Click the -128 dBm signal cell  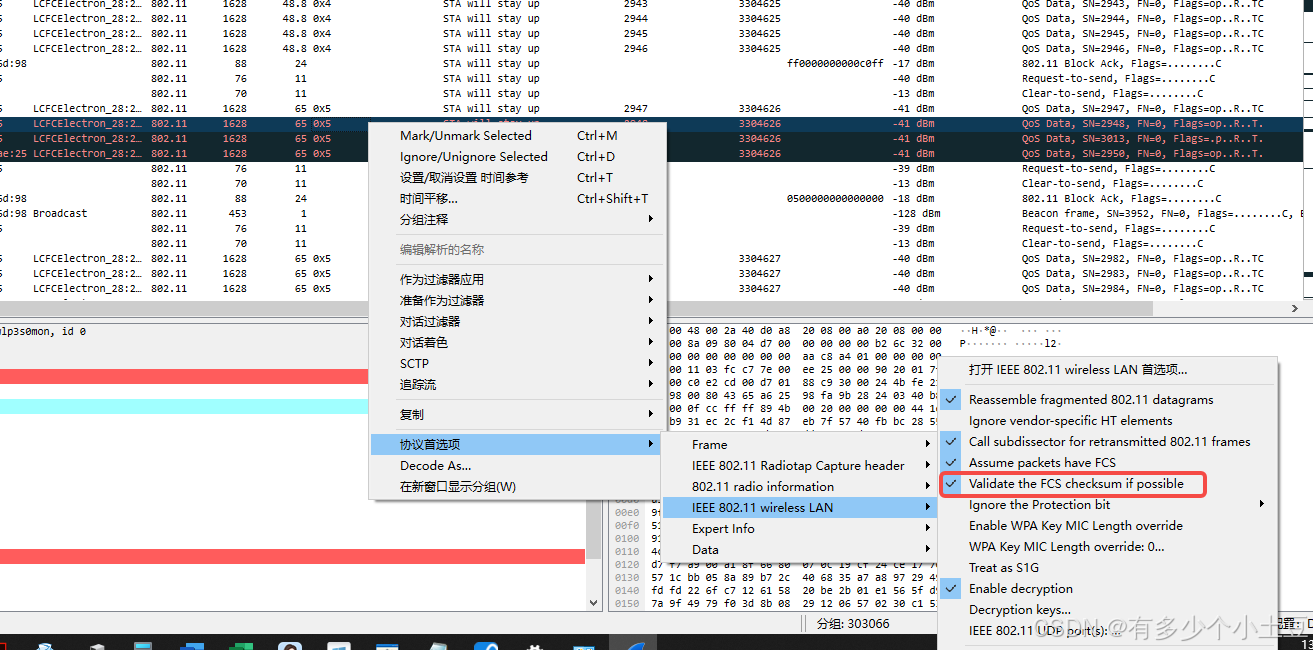coord(916,214)
